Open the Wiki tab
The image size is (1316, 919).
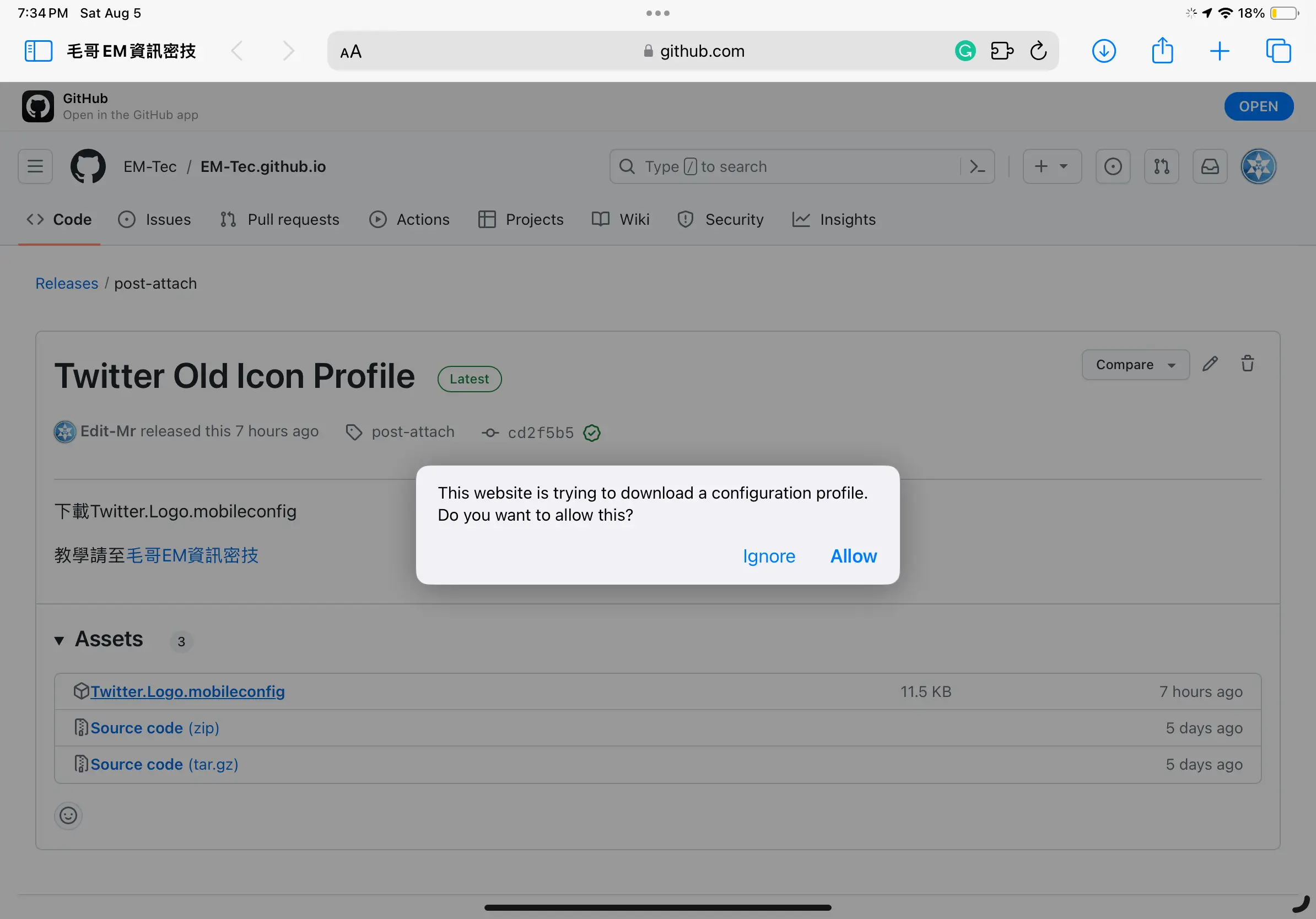[x=621, y=220]
